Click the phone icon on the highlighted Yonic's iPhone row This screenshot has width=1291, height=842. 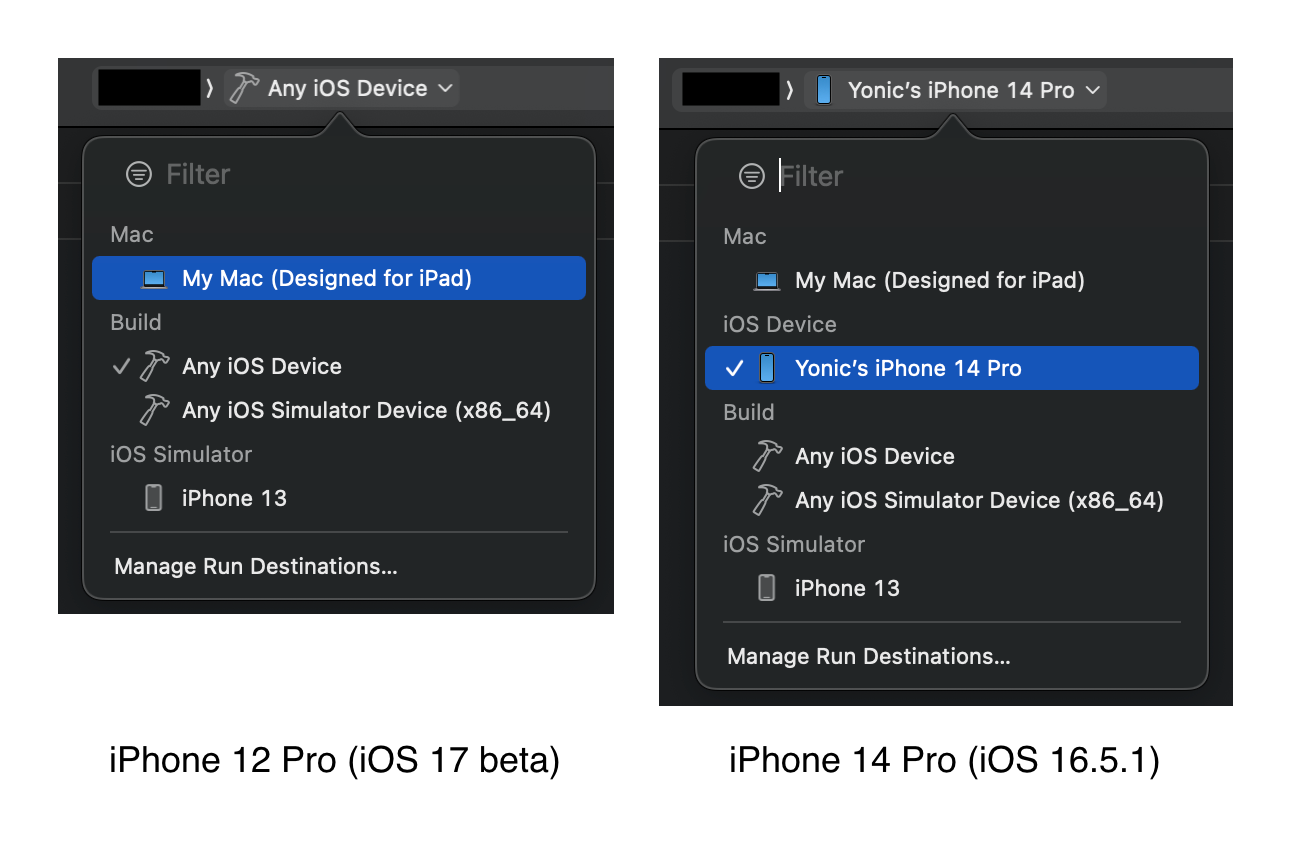[x=767, y=368]
